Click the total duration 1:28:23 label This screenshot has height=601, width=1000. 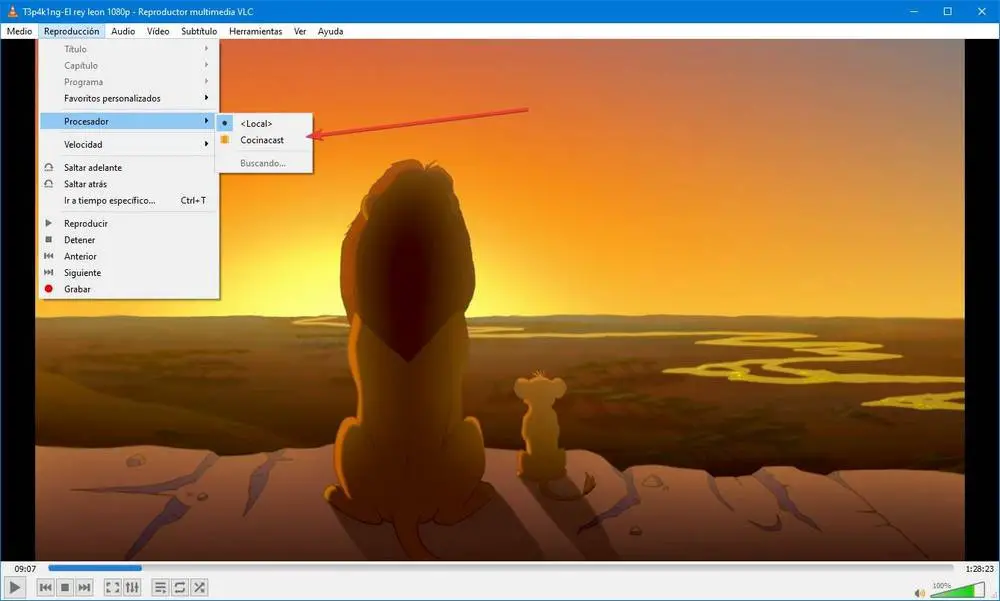point(979,568)
